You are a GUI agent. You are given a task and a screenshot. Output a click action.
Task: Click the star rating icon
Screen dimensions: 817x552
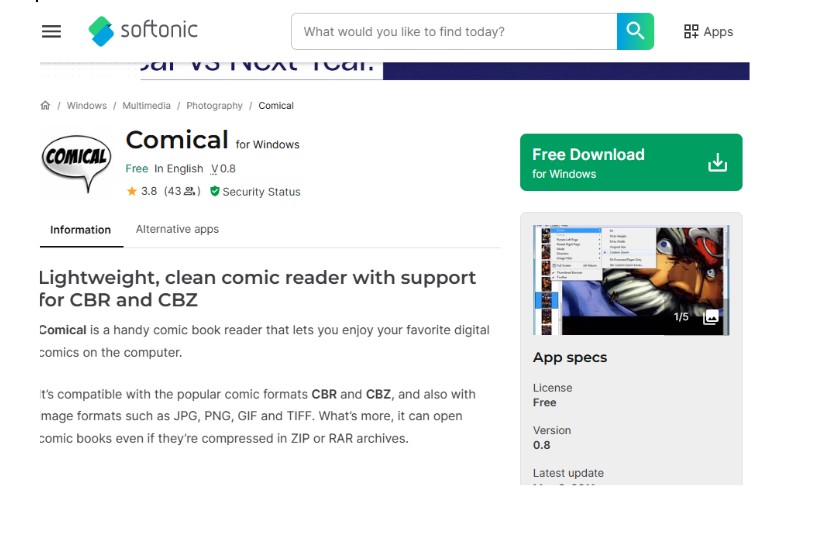132,191
